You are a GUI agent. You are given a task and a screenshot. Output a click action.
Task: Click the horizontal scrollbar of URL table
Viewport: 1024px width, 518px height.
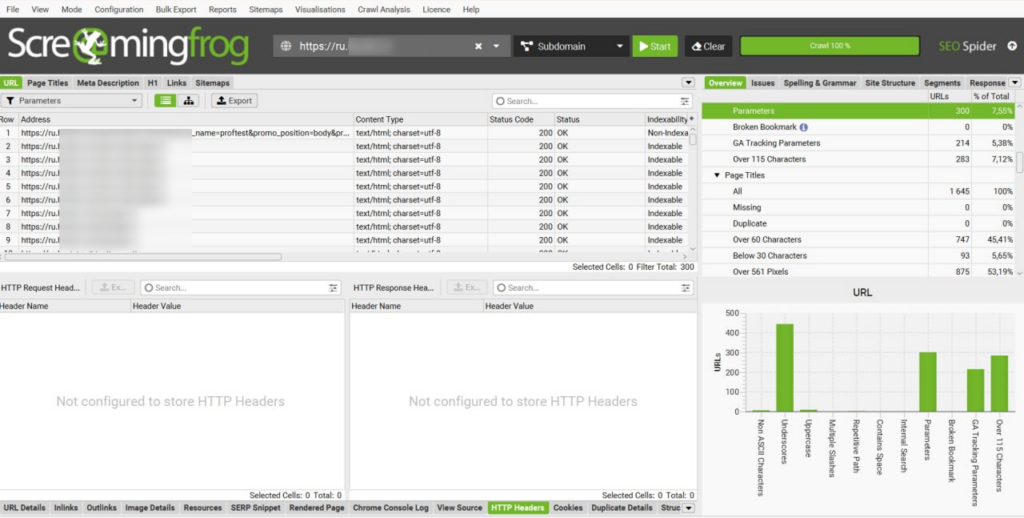[x=142, y=257]
